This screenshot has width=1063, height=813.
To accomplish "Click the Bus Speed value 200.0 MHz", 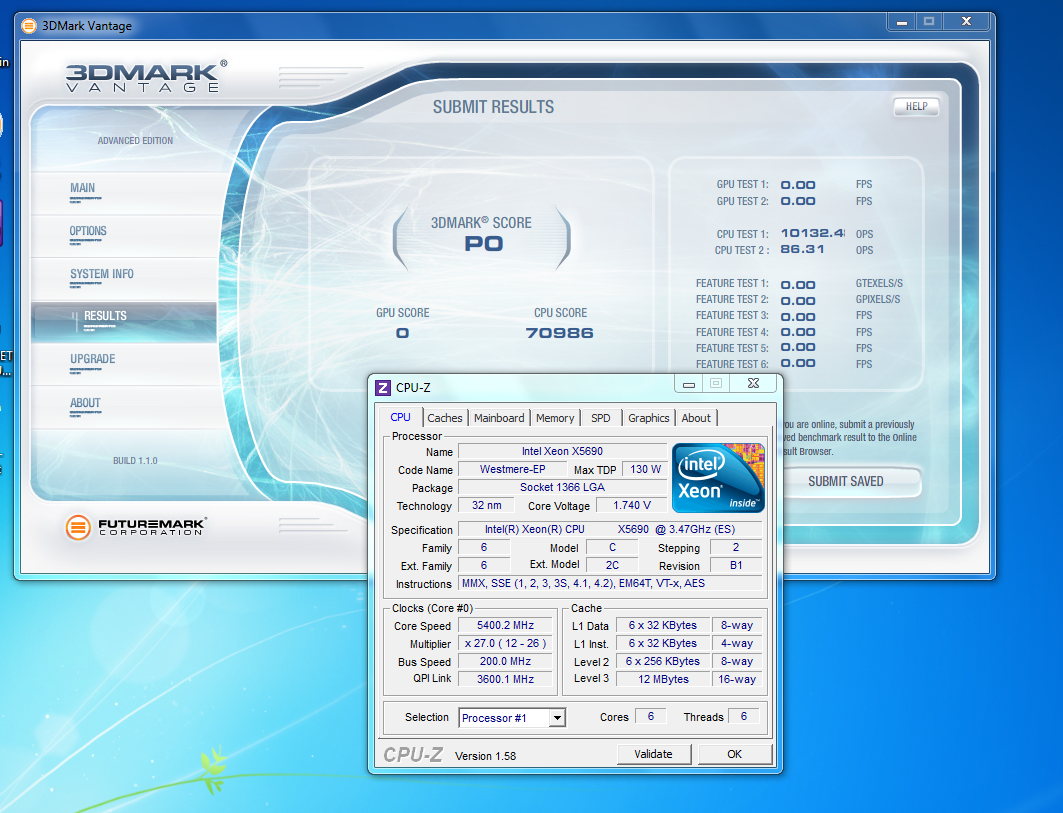I will (x=505, y=661).
